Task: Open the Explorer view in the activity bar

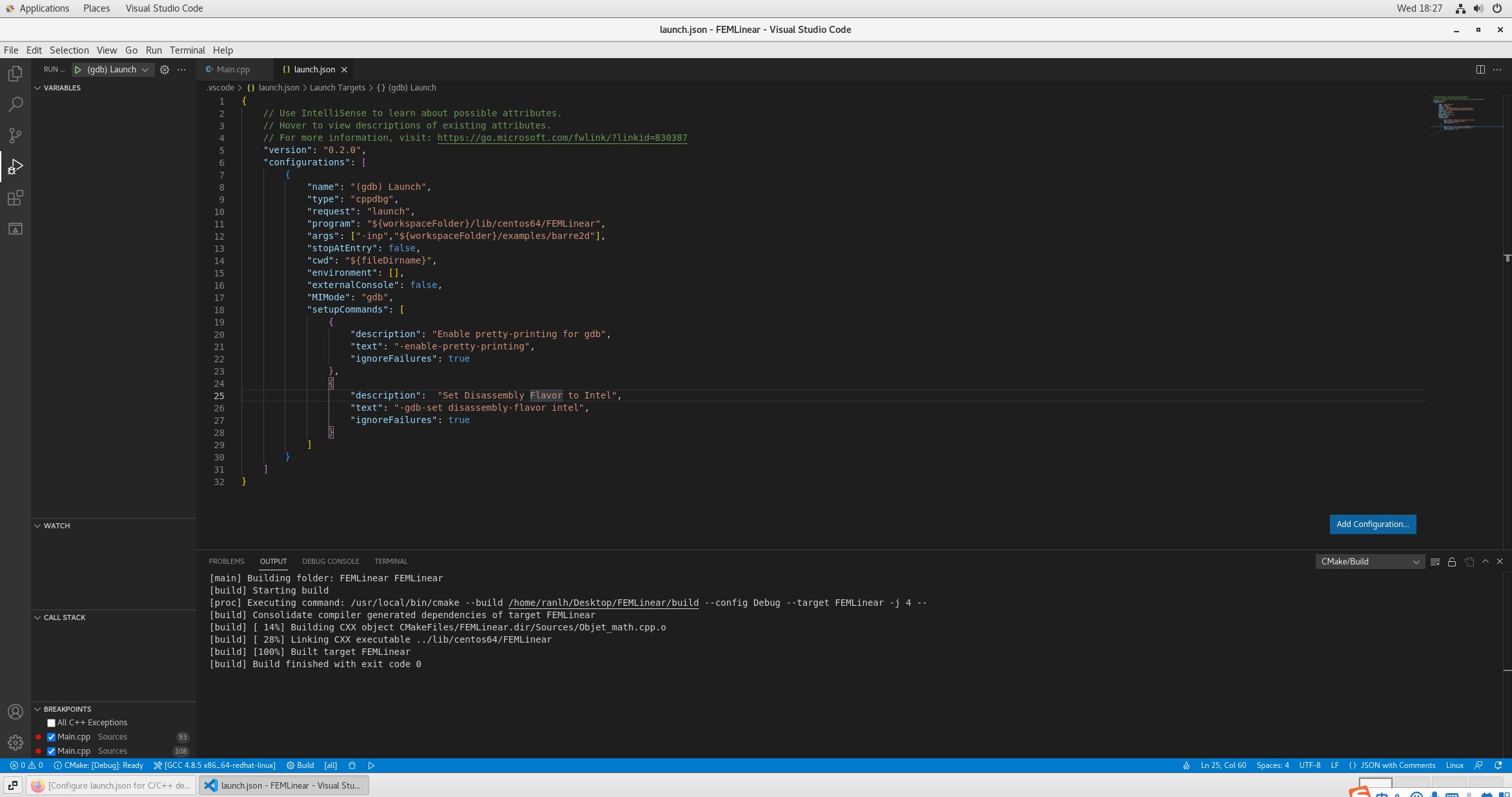Action: 15,74
